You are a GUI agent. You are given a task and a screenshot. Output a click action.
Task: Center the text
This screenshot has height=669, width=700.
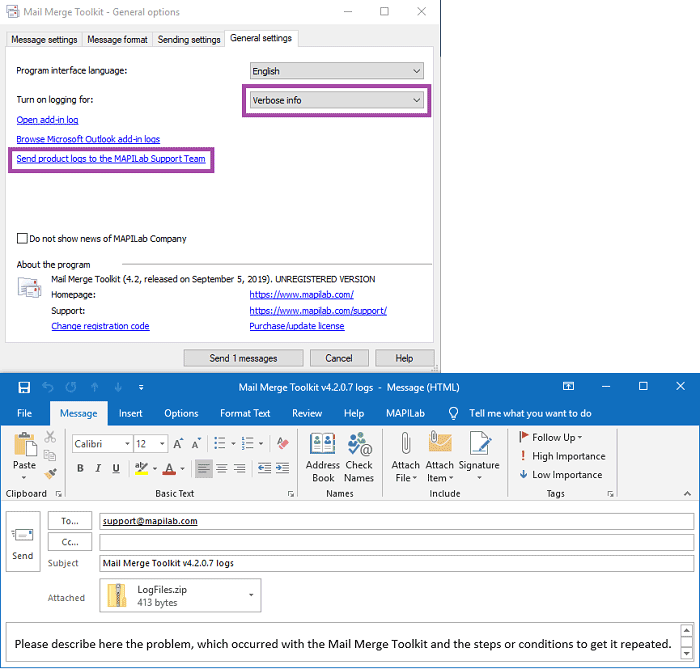(222, 468)
